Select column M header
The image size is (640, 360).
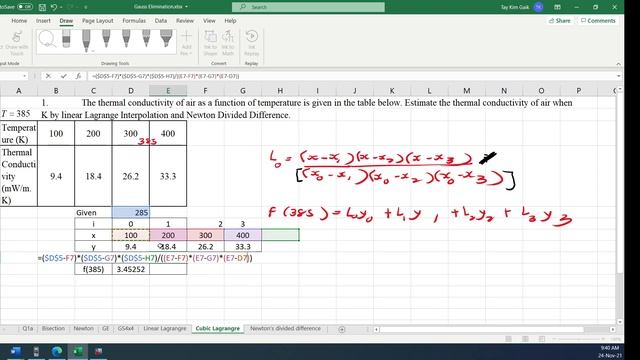coord(467,91)
